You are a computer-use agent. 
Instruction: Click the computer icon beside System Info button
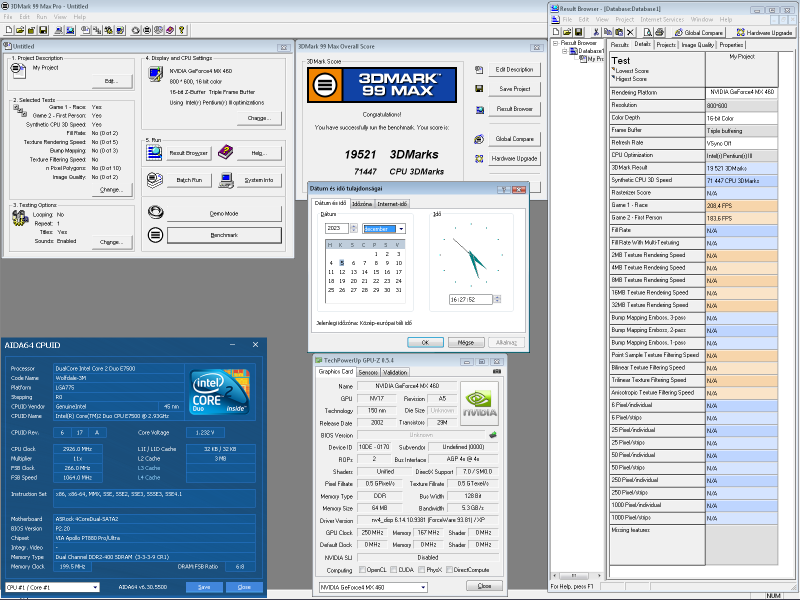(226, 180)
